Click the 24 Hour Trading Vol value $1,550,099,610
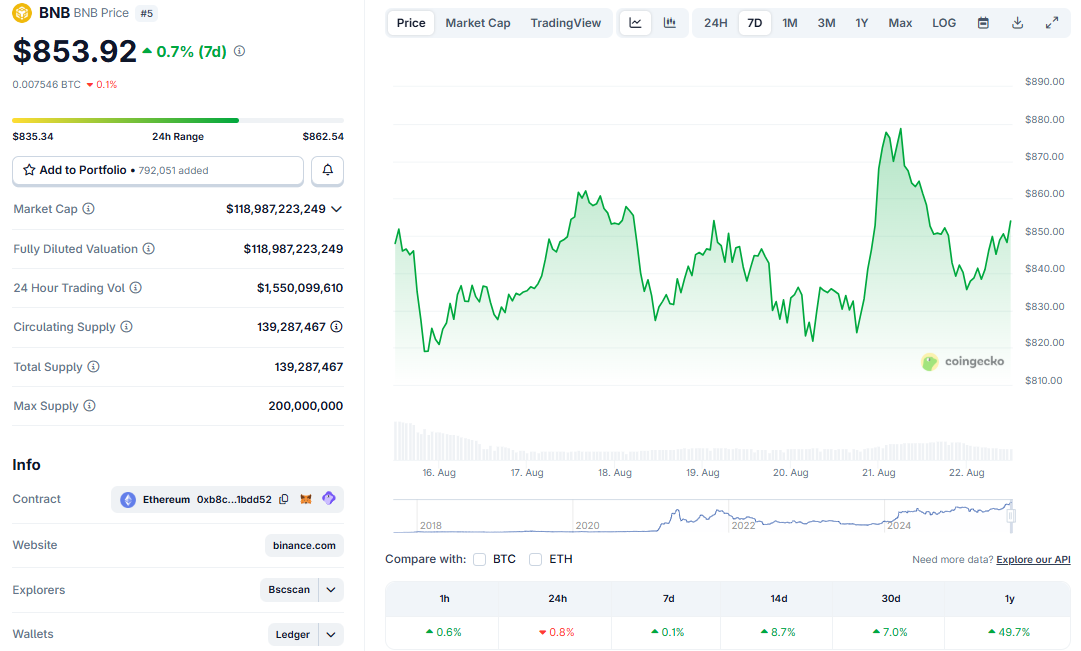The width and height of the screenshot is (1081, 651). click(300, 288)
